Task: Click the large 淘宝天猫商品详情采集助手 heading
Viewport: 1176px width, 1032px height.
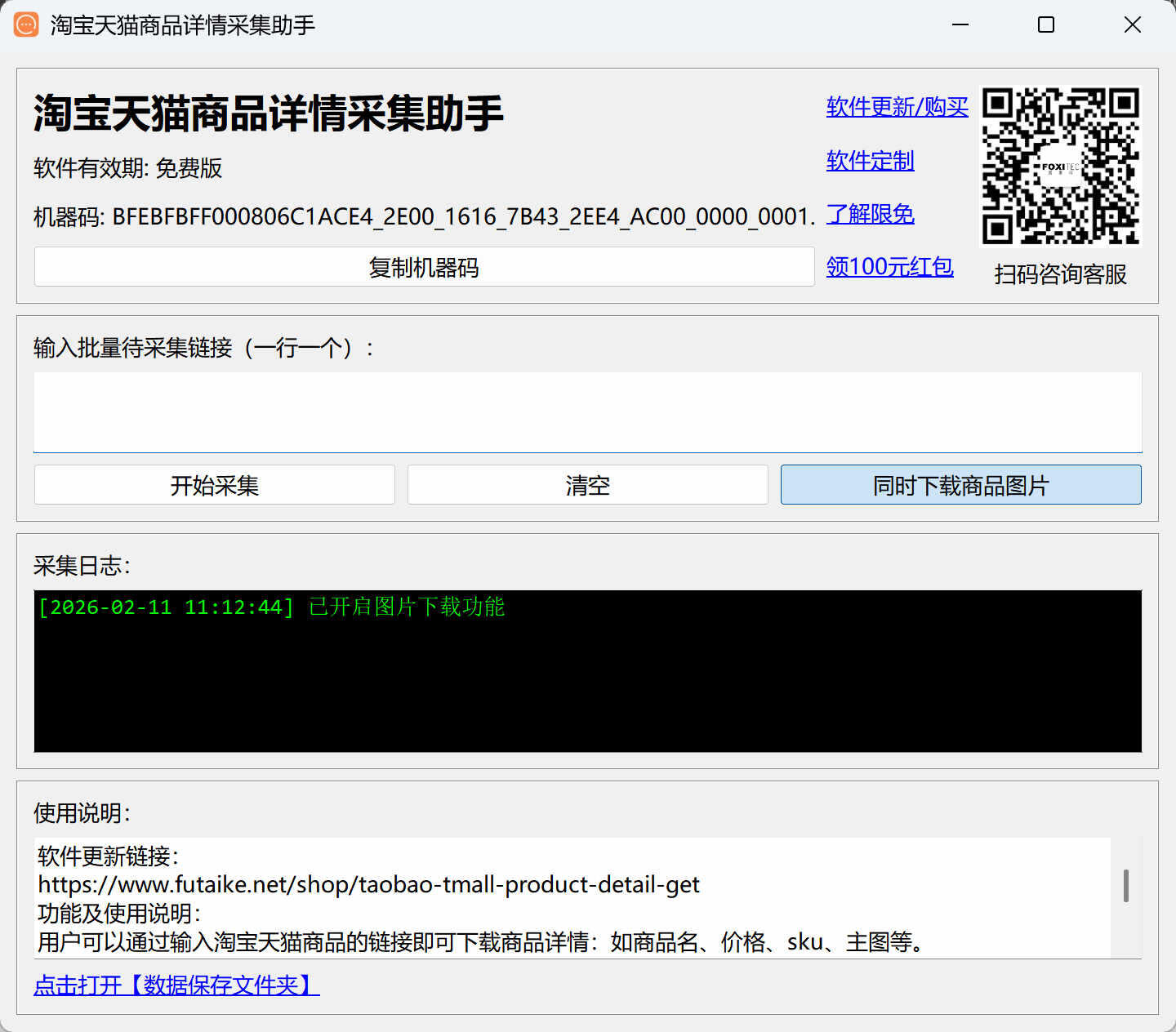Action: [x=268, y=113]
